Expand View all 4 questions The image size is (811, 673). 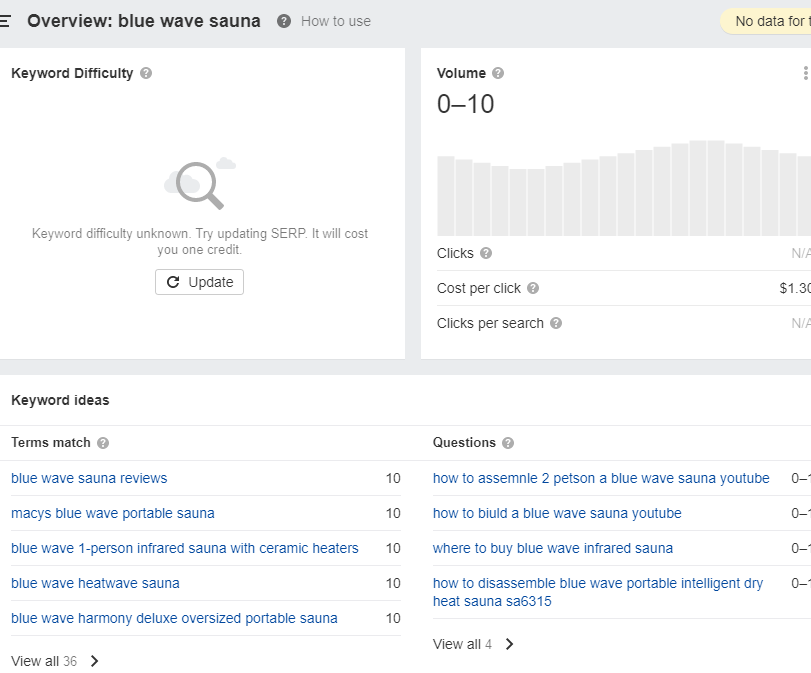474,644
